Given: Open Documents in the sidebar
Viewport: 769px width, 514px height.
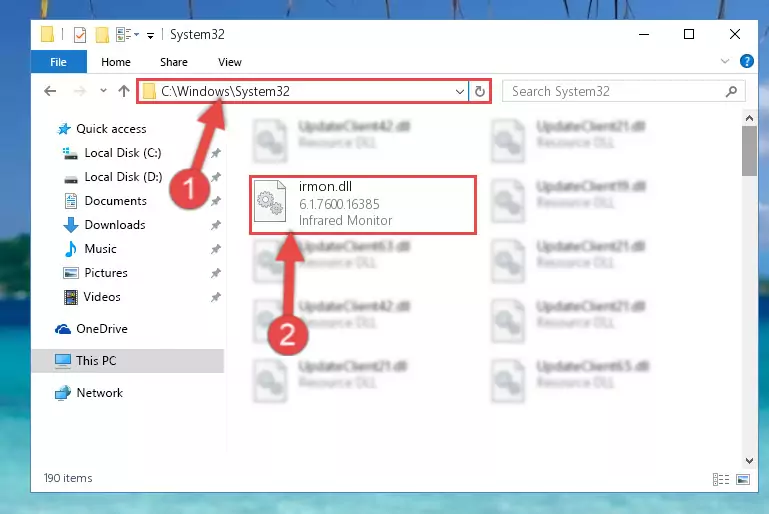Looking at the screenshot, I should pos(115,201).
